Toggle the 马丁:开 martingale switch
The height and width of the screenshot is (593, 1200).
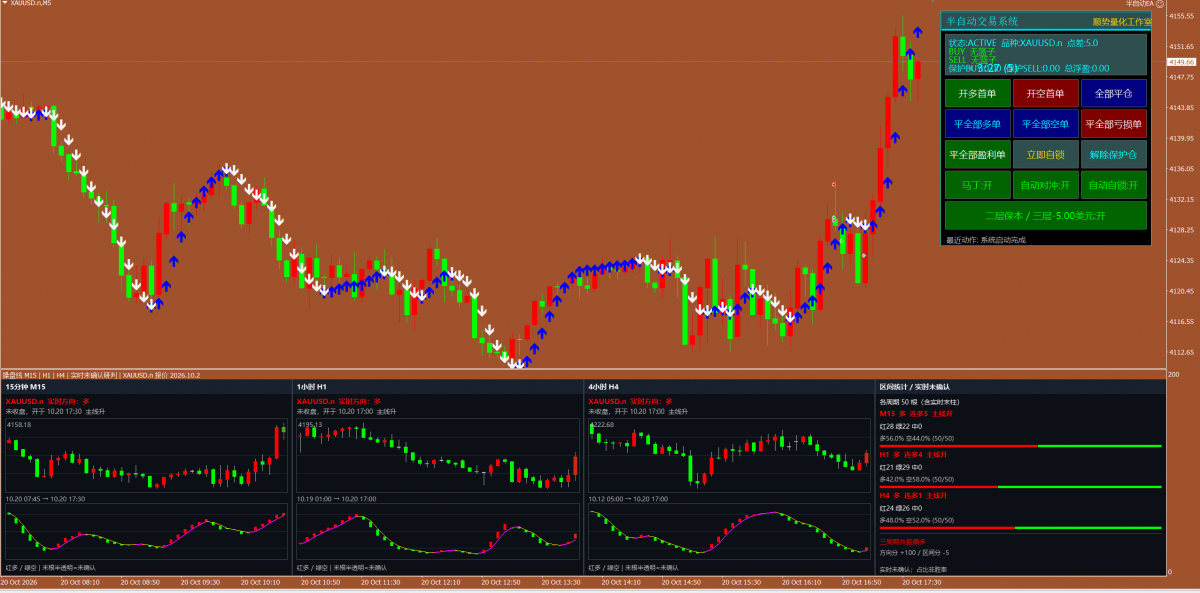click(977, 185)
